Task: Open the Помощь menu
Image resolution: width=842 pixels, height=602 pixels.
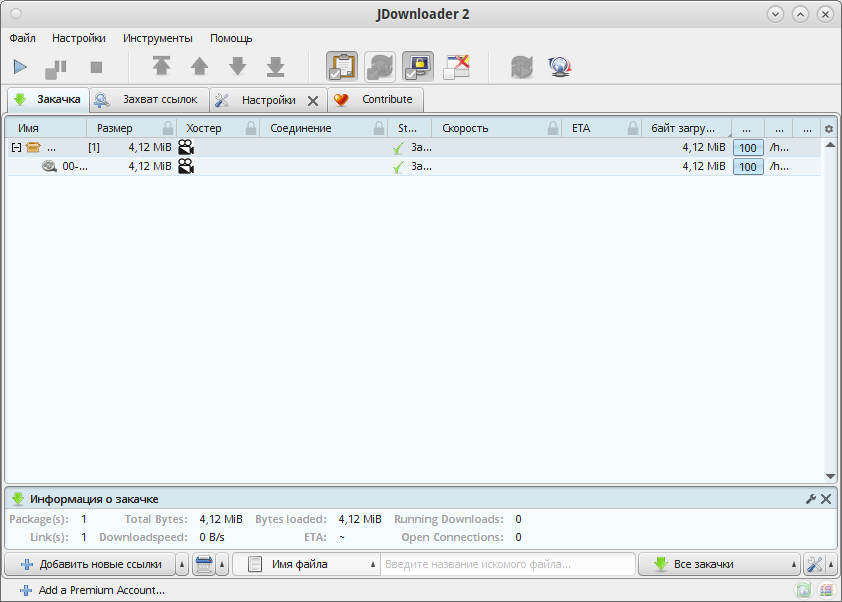Action: coord(231,38)
